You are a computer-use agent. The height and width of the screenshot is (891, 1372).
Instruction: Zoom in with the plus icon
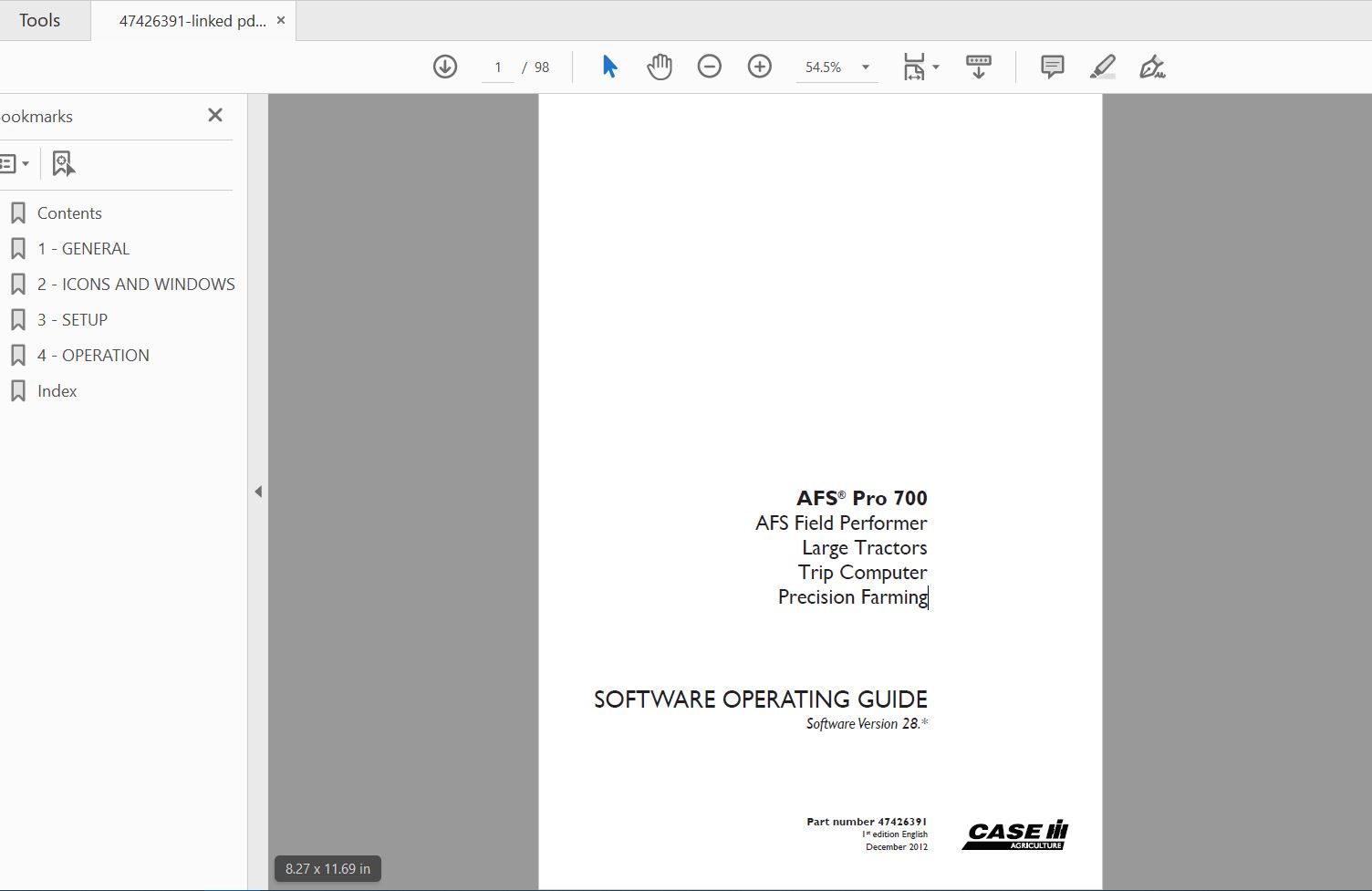760,67
